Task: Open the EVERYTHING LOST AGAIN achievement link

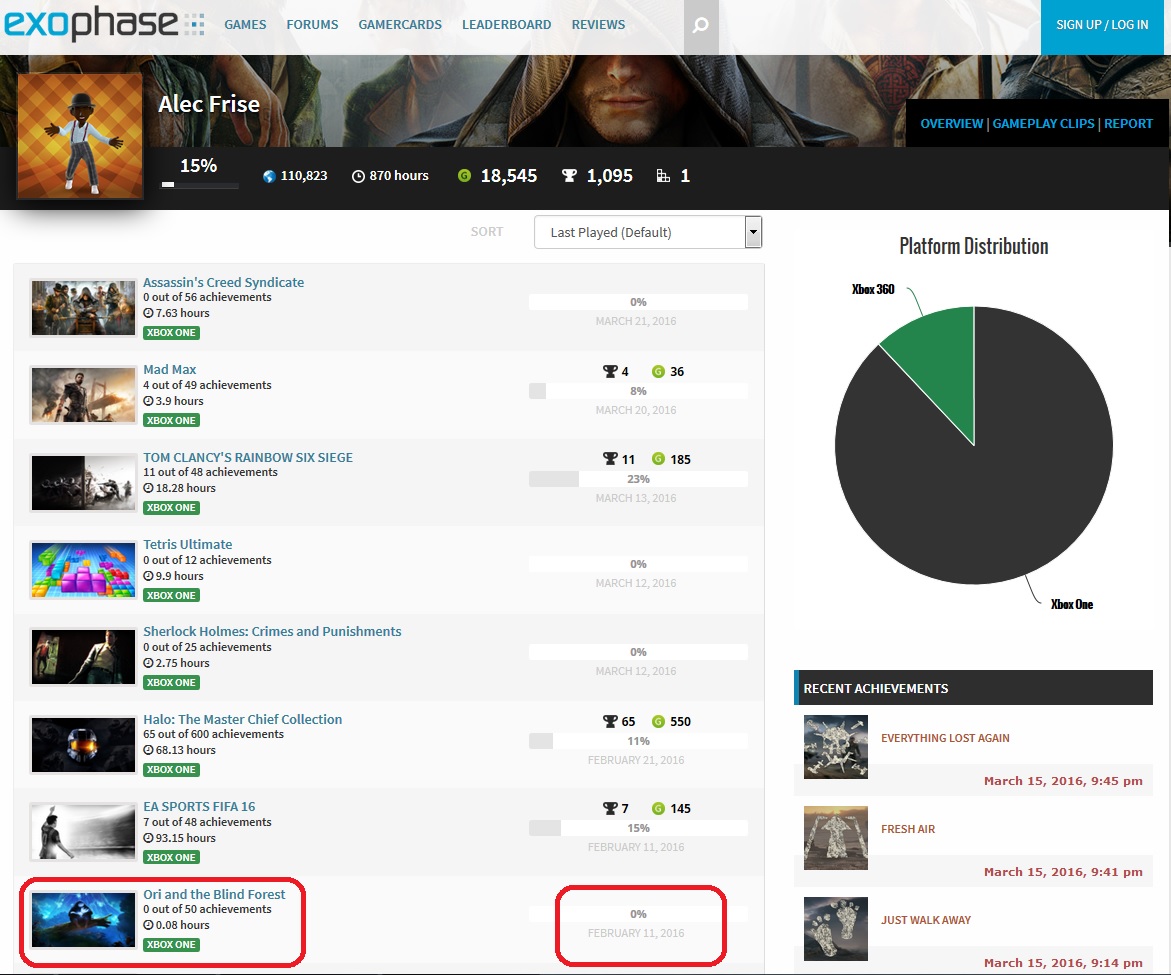Action: tap(945, 738)
